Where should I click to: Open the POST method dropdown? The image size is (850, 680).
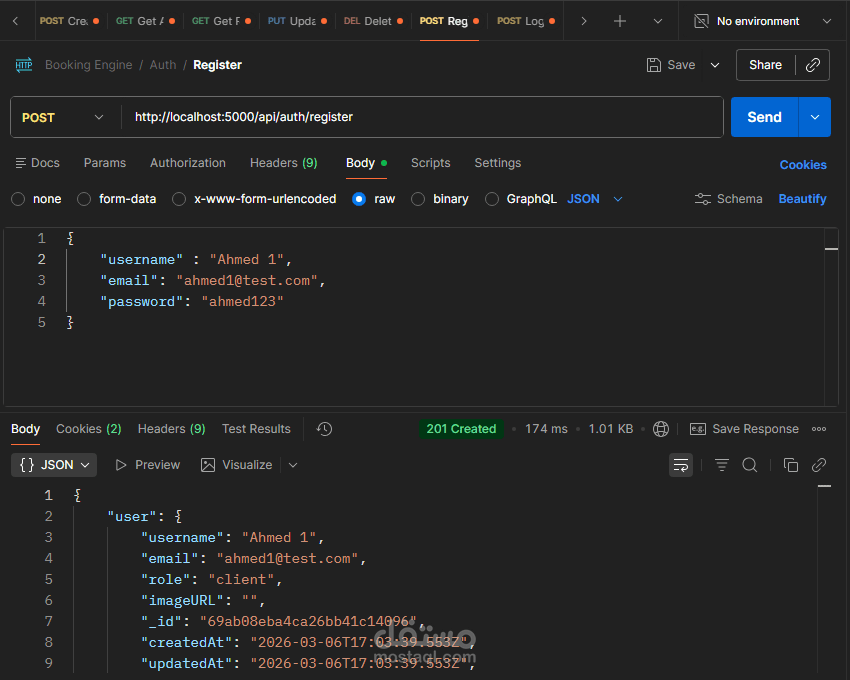pos(63,117)
